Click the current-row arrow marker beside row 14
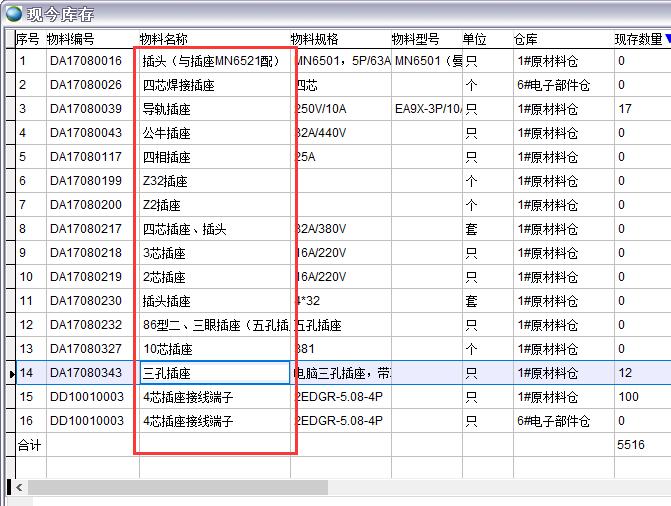 coord(11,373)
